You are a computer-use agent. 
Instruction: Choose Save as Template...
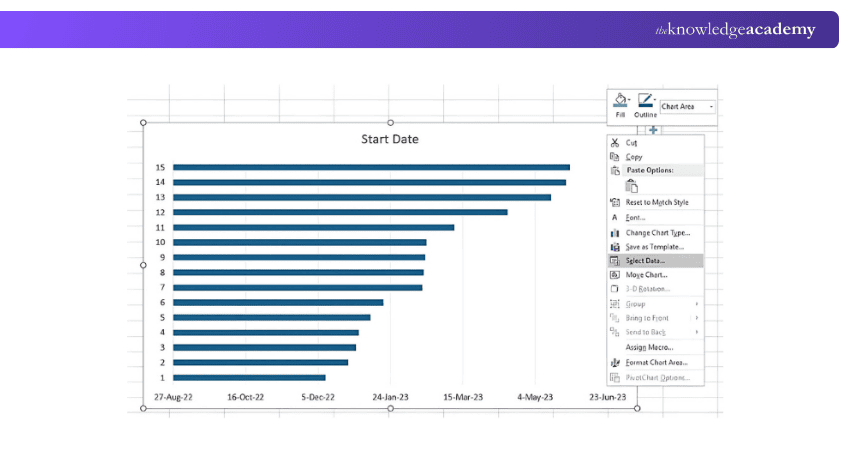pyautogui.click(x=655, y=247)
